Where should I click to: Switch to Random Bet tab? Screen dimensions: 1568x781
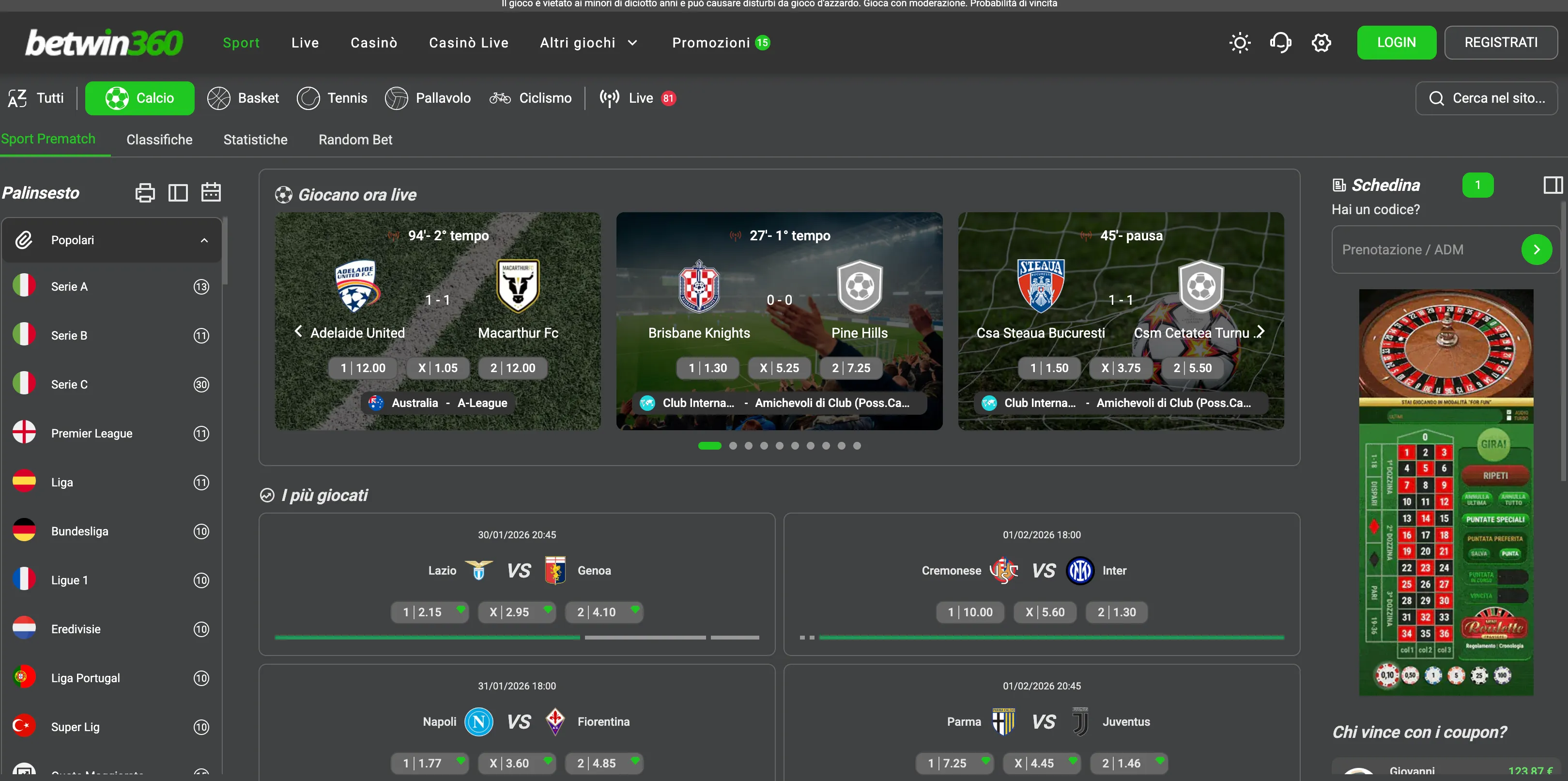[x=355, y=140]
